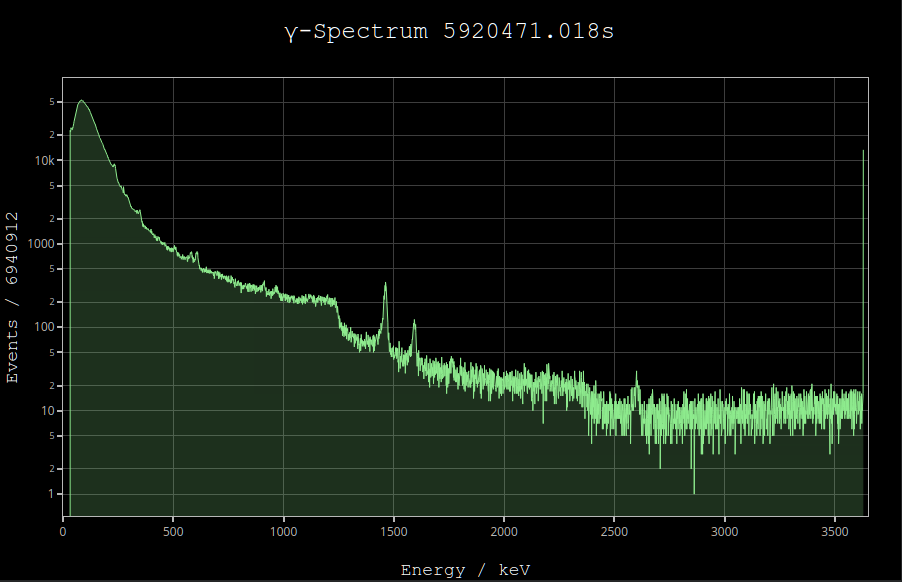This screenshot has width=902, height=582.
Task: Click the 10k label on the events axis
Action: click(46, 161)
